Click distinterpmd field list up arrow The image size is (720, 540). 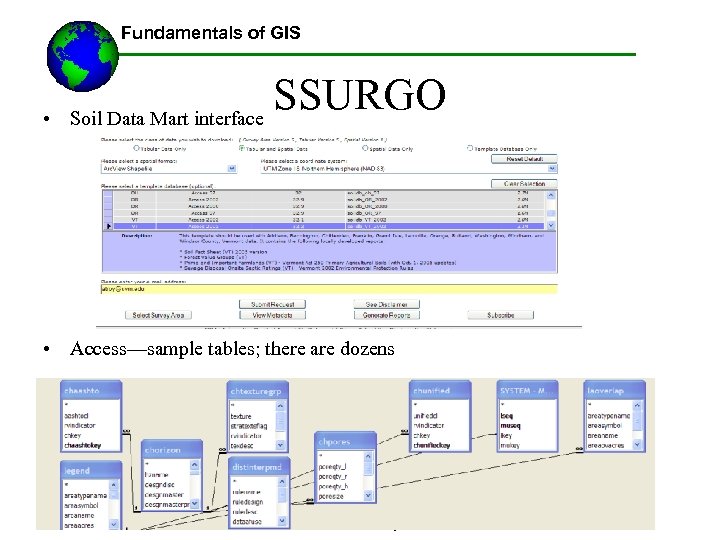pyautogui.click(x=282, y=482)
